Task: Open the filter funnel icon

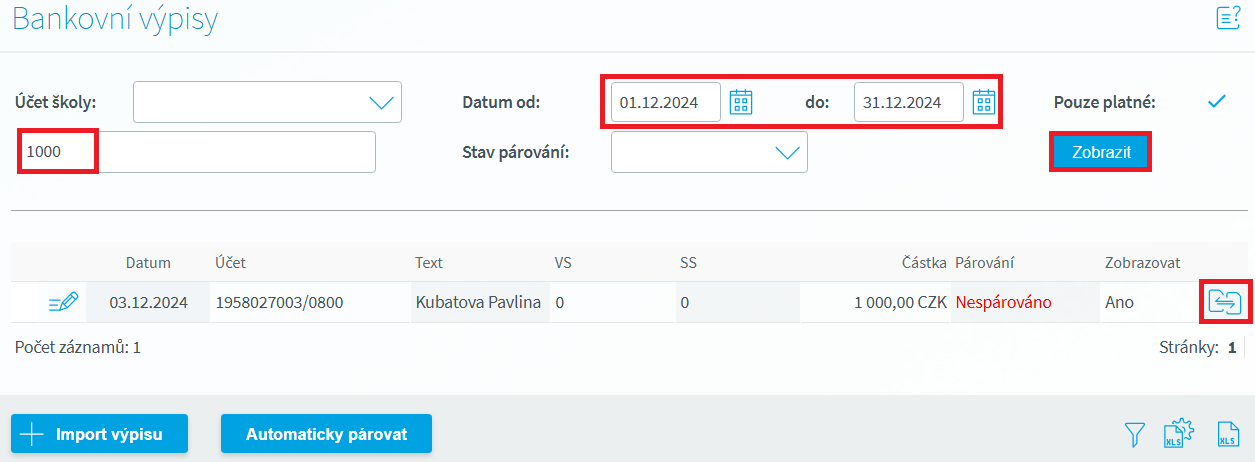Action: pyautogui.click(x=1134, y=434)
